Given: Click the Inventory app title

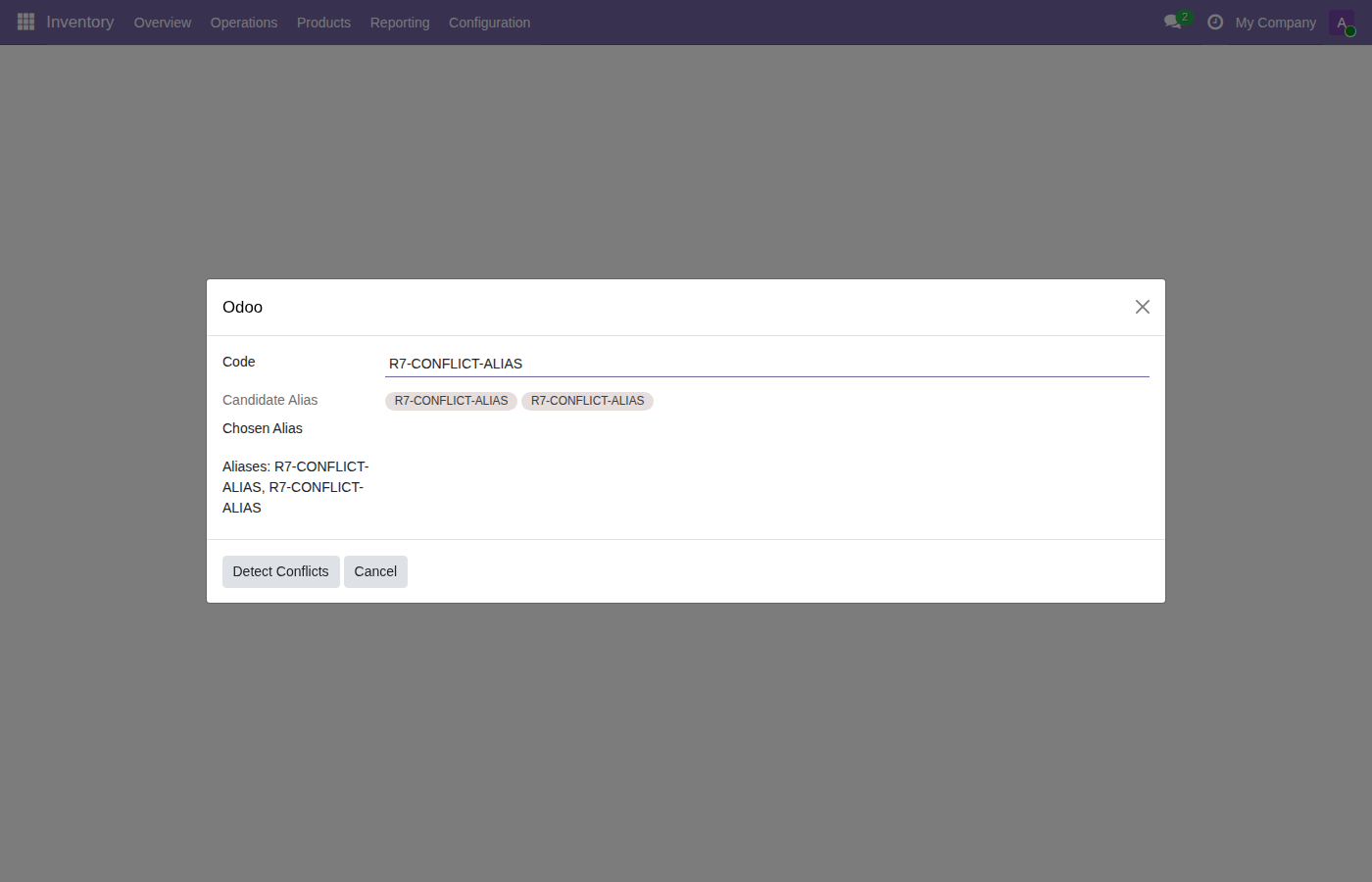Looking at the screenshot, I should [x=80, y=22].
